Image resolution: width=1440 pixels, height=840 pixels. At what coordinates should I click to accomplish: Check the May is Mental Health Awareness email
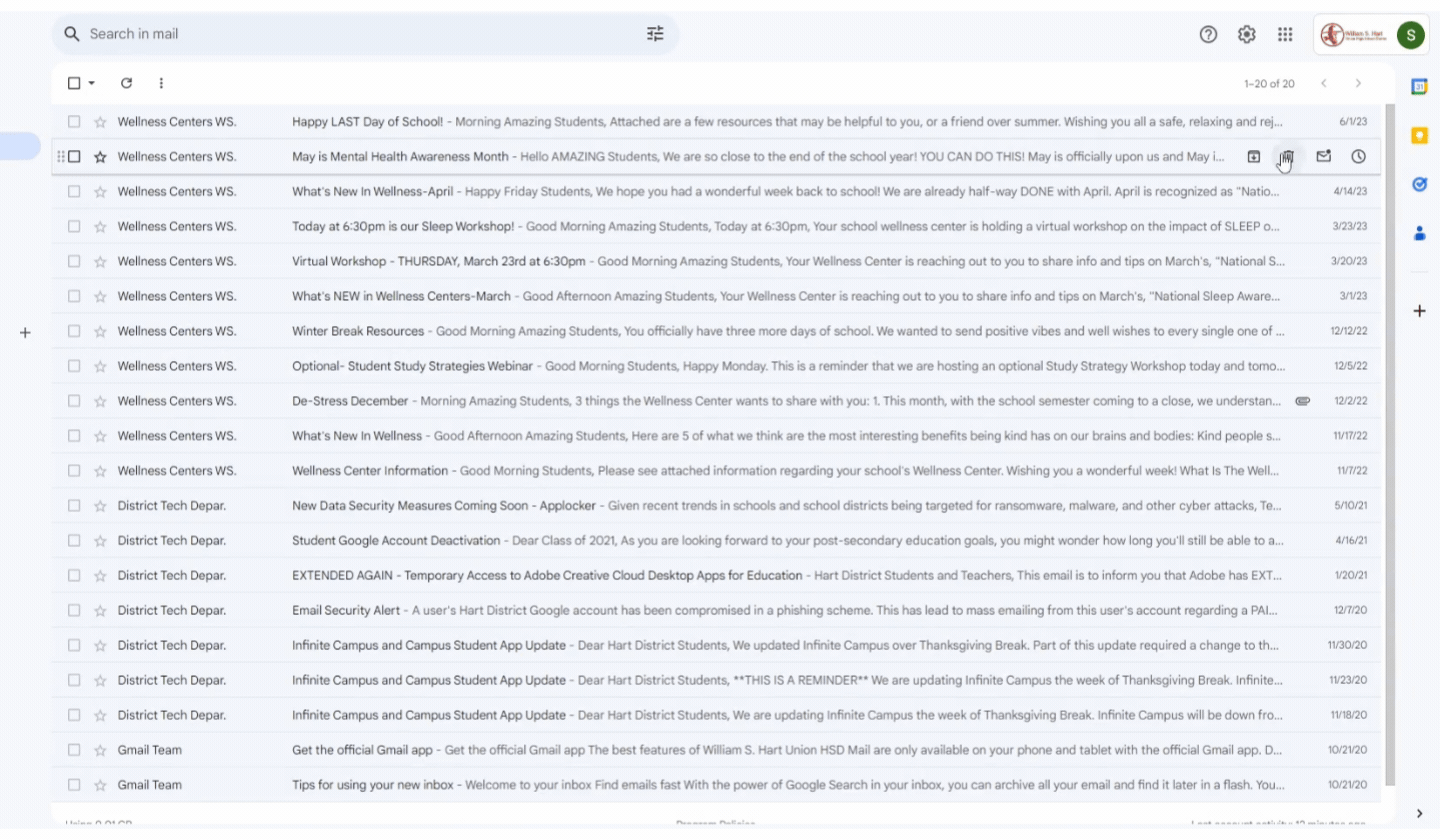click(x=74, y=156)
